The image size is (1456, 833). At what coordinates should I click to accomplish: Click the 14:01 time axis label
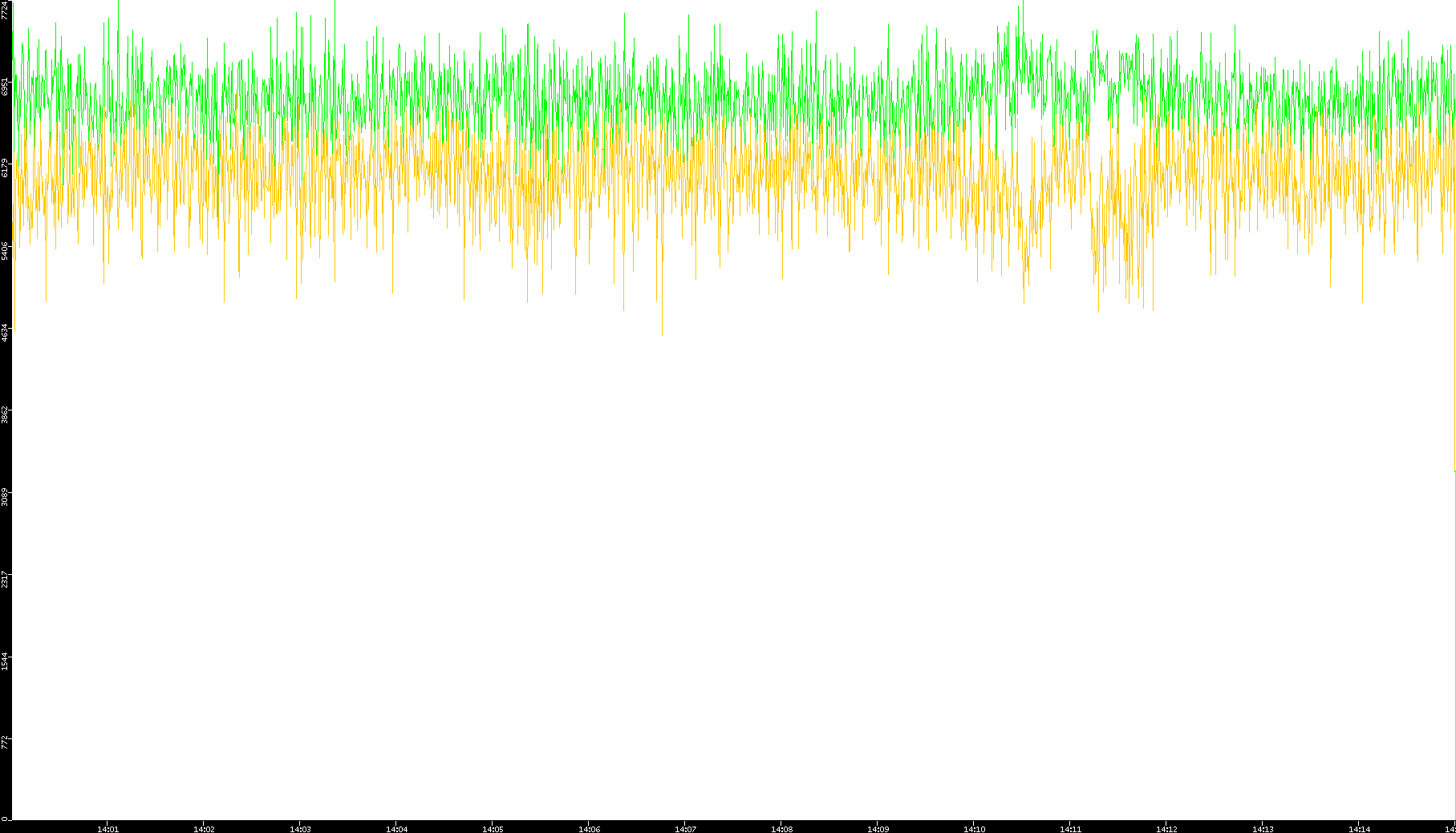107,829
